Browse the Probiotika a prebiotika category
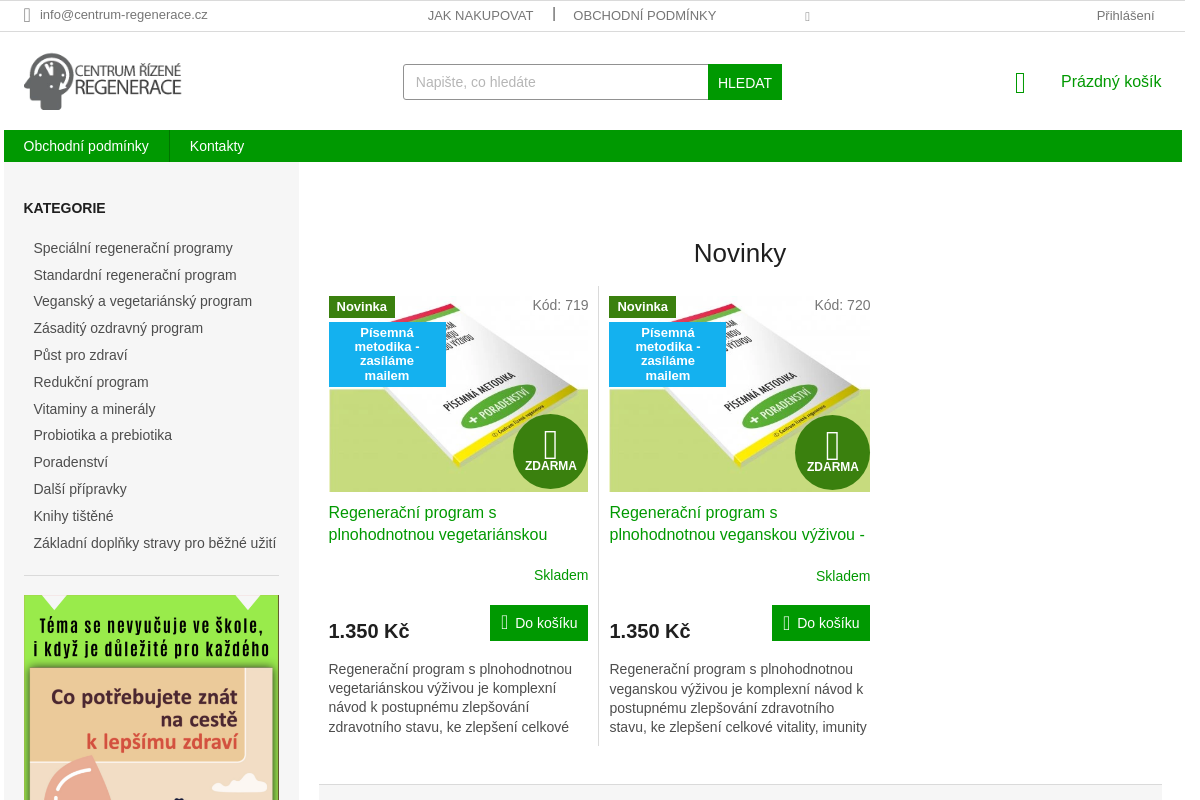1200x800 pixels. (102, 435)
